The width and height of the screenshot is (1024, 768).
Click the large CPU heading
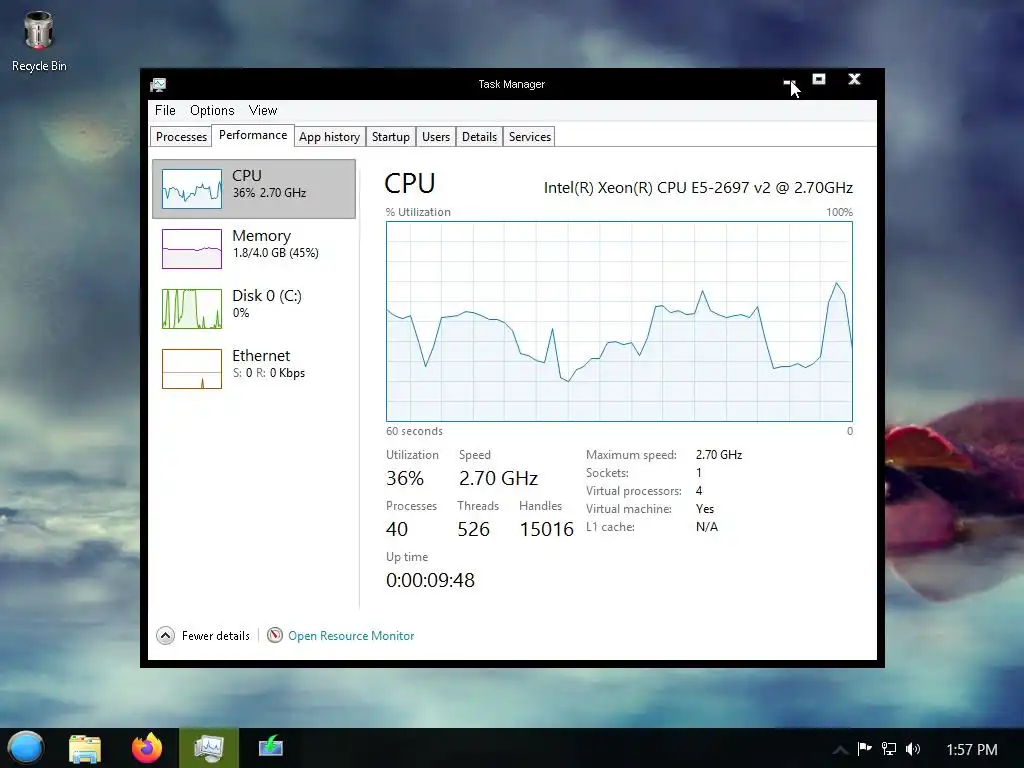(409, 184)
